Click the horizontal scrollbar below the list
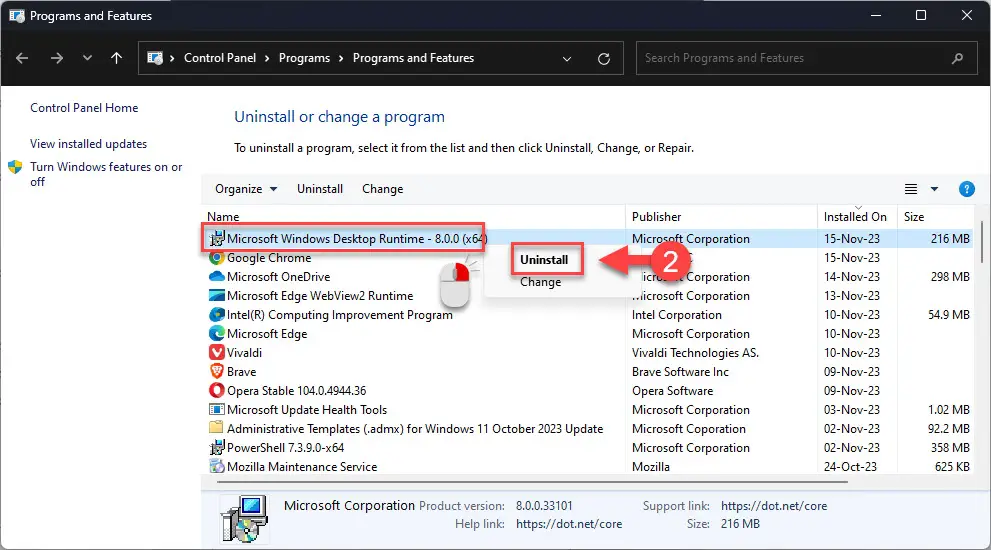 532,482
